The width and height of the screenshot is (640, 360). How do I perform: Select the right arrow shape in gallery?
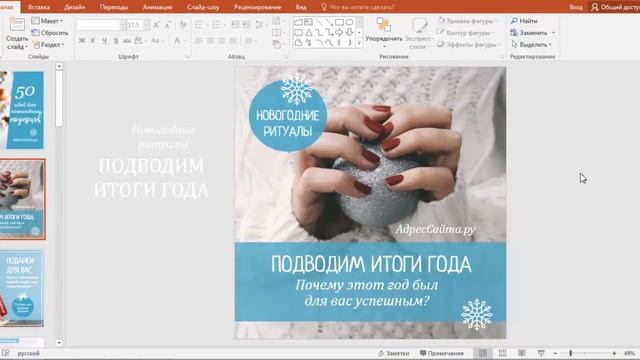click(x=339, y=32)
